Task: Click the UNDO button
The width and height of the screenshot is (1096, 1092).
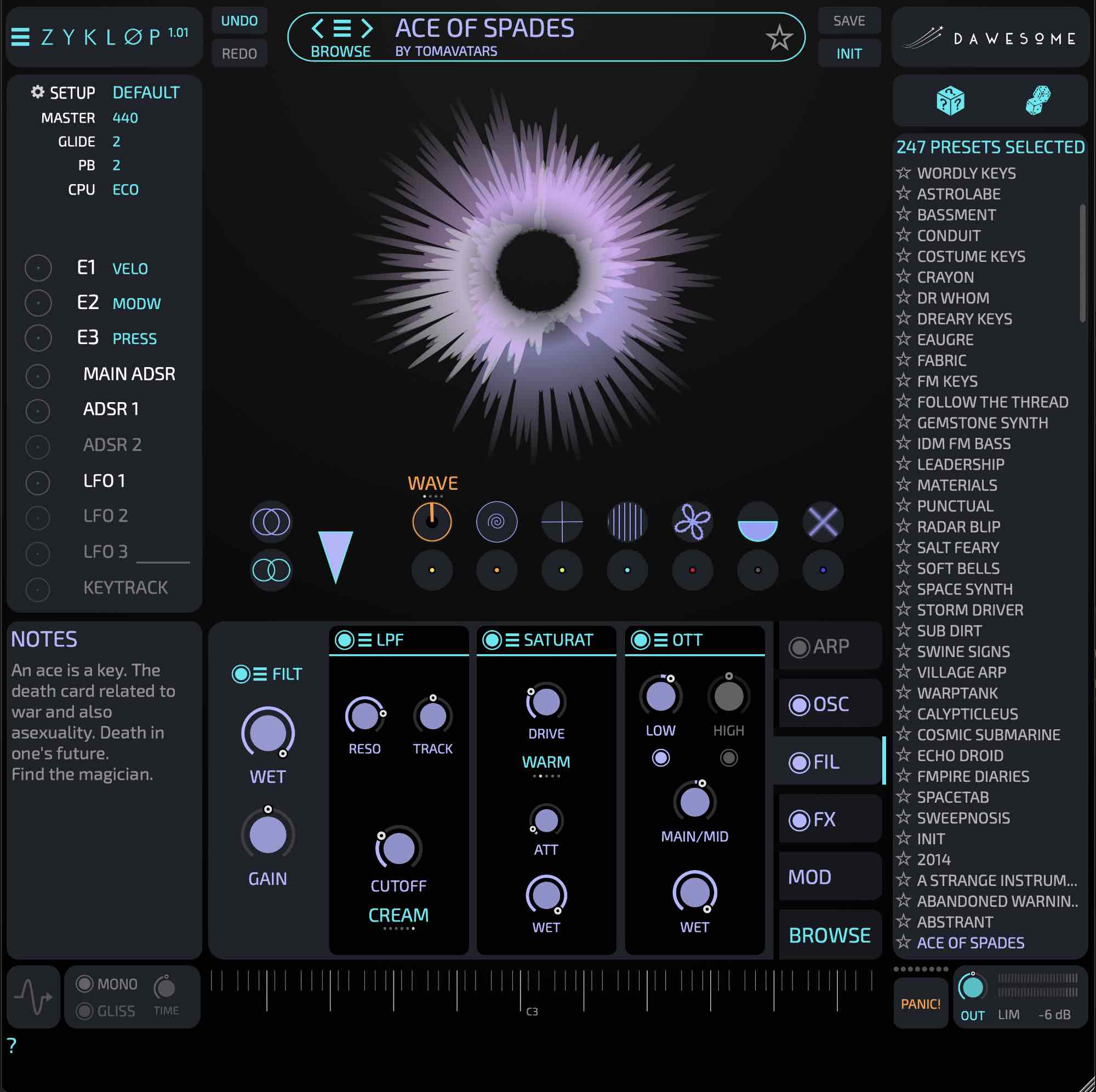Action: tap(239, 21)
